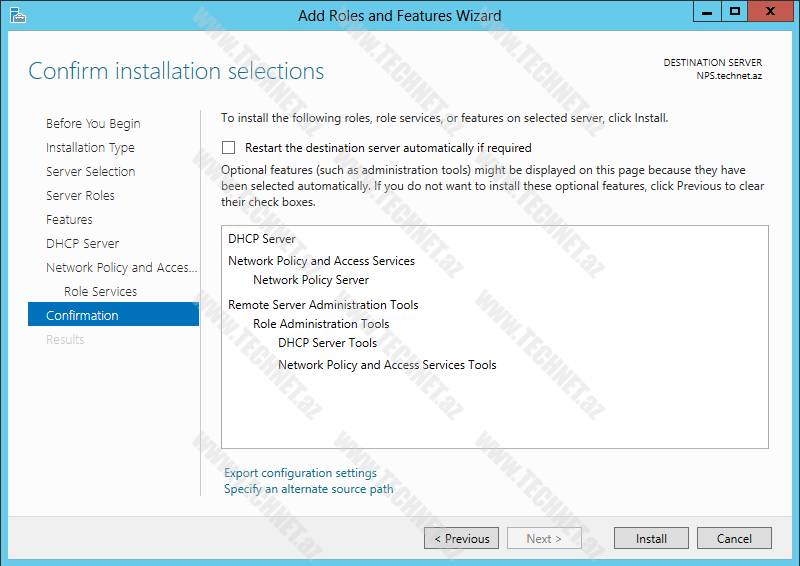The height and width of the screenshot is (566, 800).
Task: Select DHCP Server in sidebar
Action: (x=82, y=244)
